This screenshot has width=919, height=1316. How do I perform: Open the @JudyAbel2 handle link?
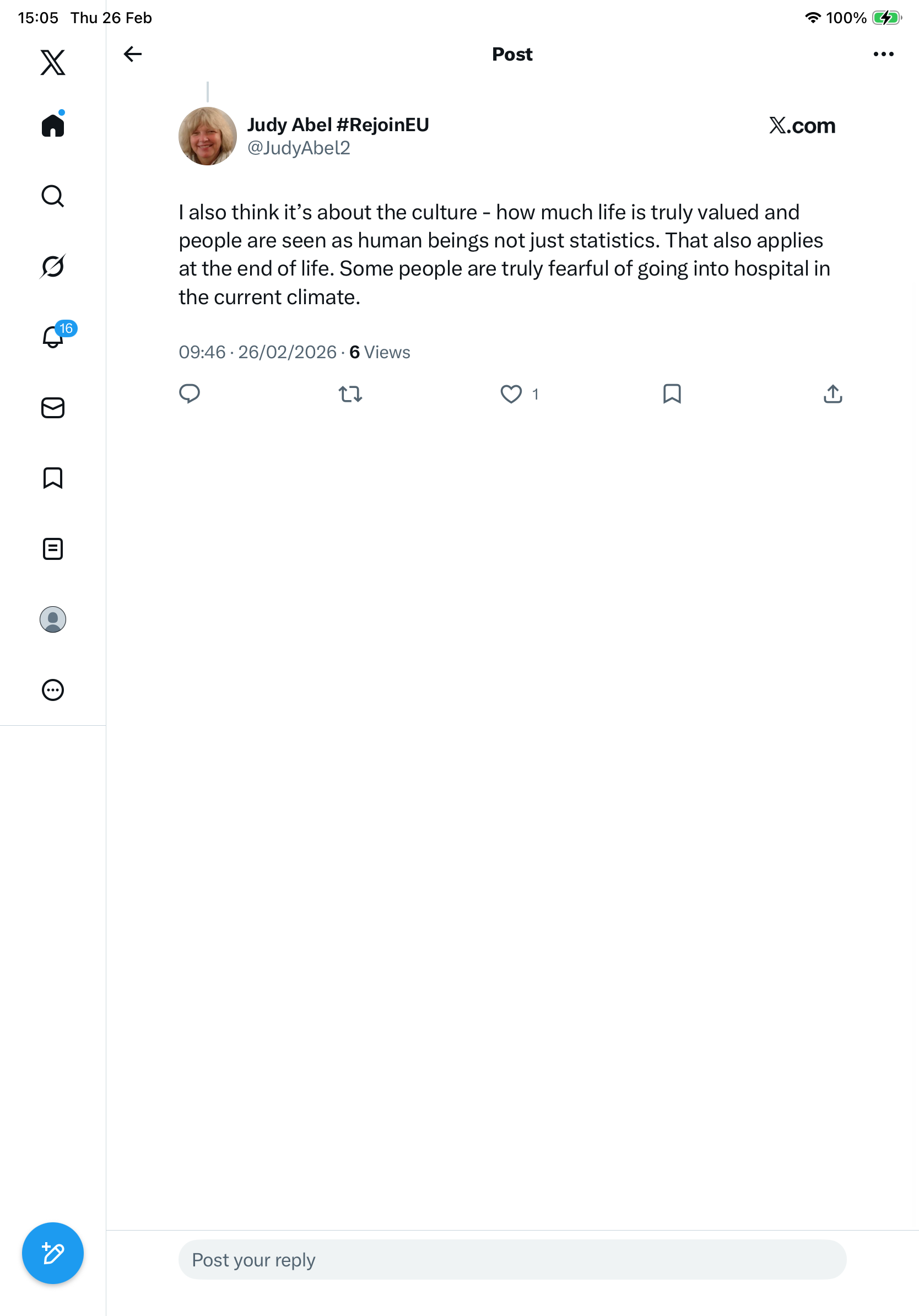[299, 148]
